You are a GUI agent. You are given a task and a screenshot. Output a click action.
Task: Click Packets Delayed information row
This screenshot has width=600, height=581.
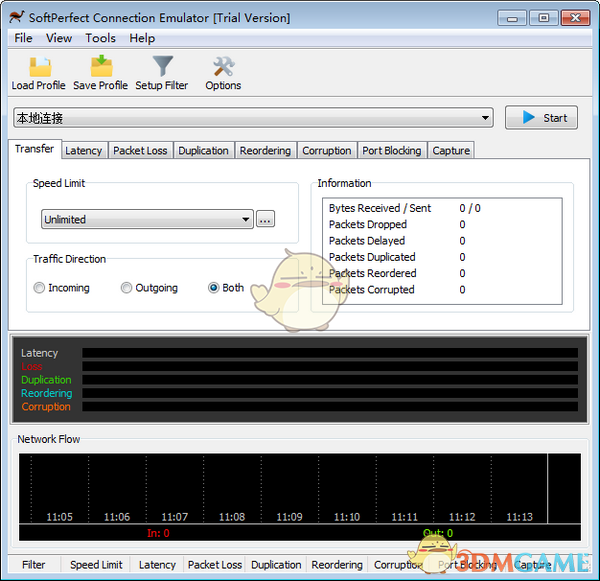tap(397, 241)
